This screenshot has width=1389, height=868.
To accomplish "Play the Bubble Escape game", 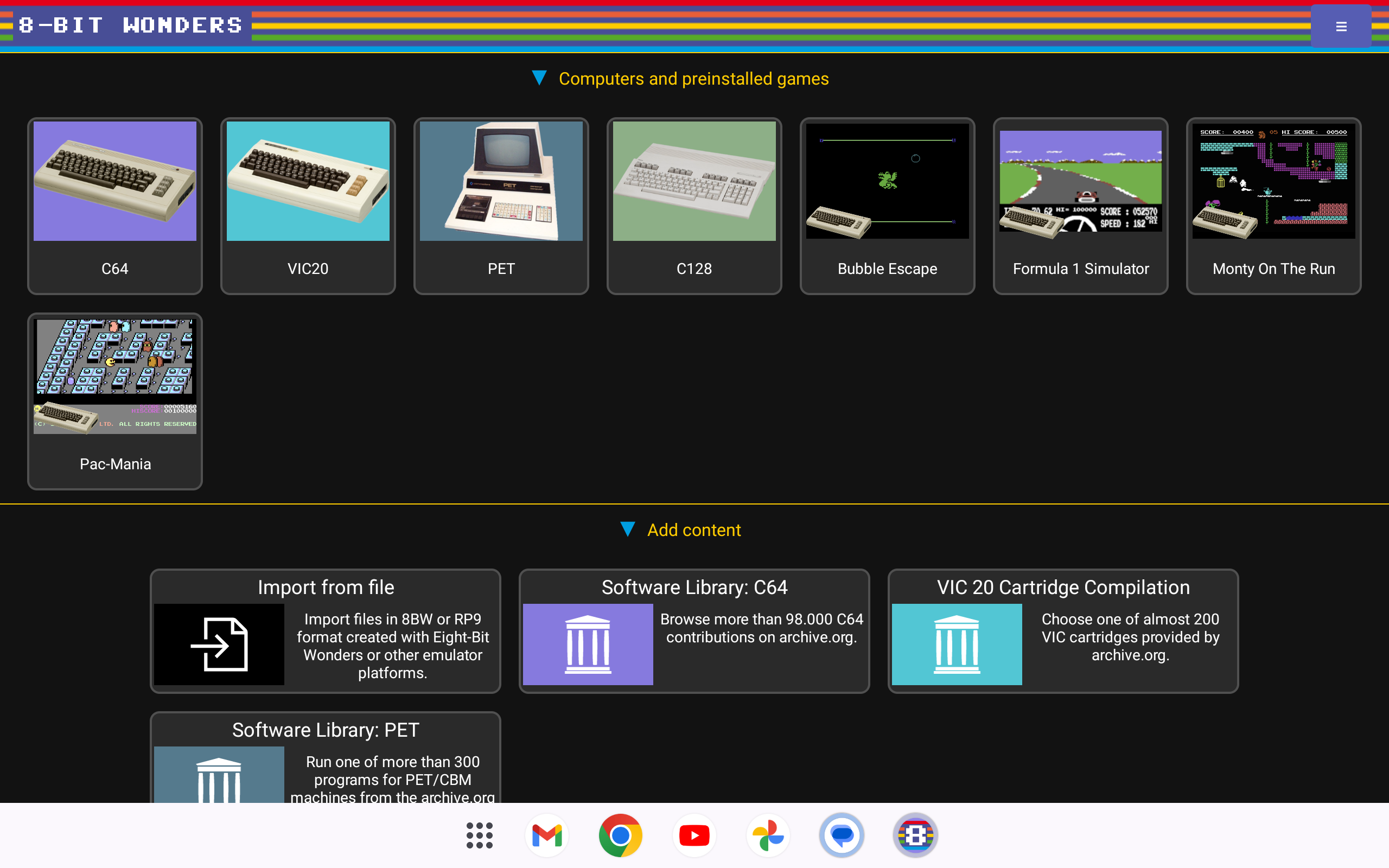I will pyautogui.click(x=887, y=206).
